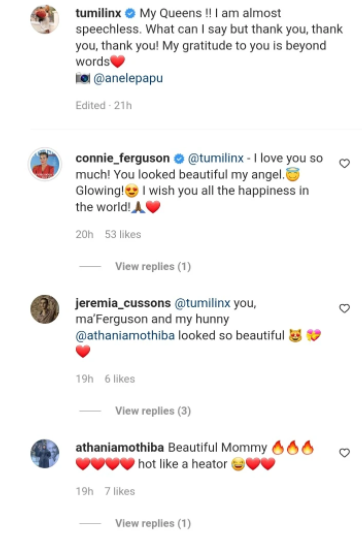Open connie_ferguson's profile picture

45,164
